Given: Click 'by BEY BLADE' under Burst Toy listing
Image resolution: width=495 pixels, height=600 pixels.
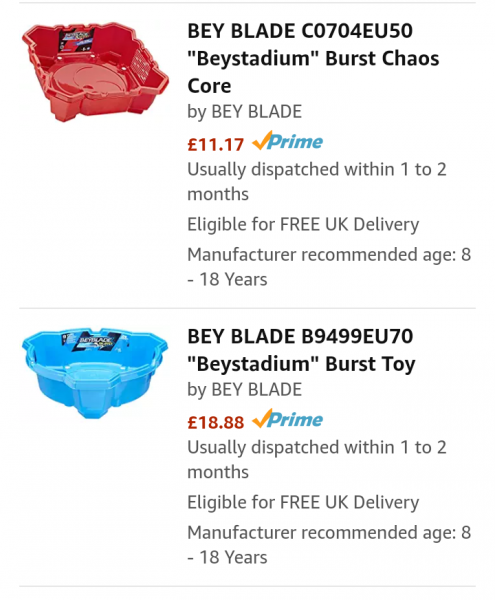Looking at the screenshot, I should point(244,390).
